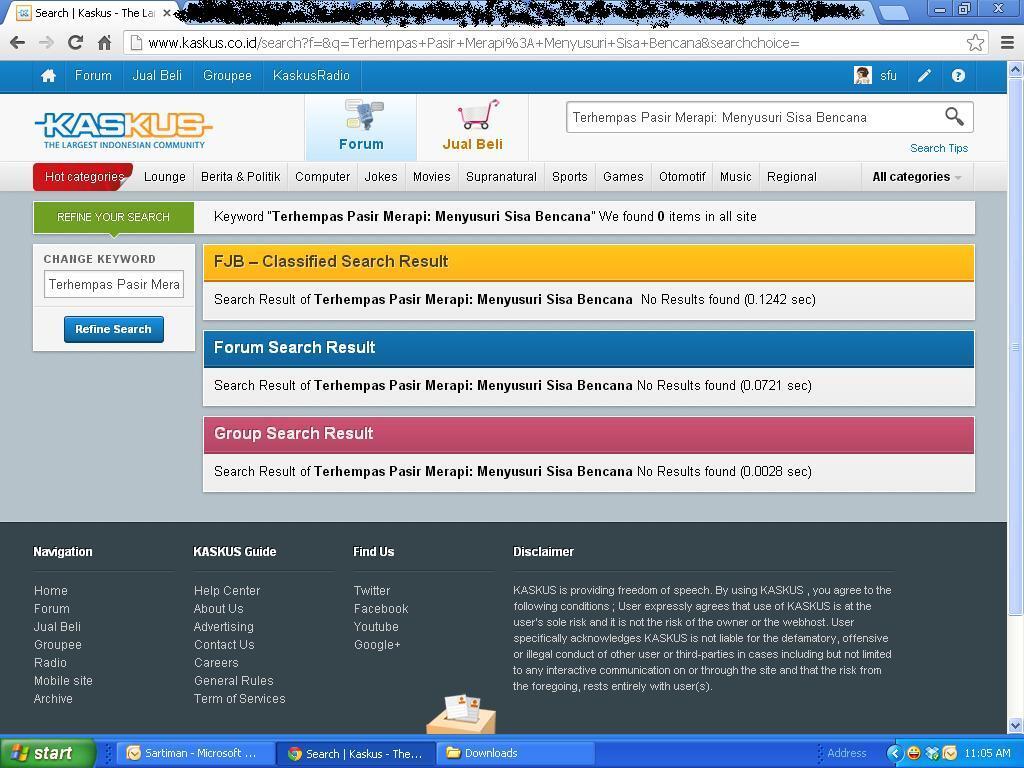Close the Kaskus browser tab
Image resolution: width=1024 pixels, height=768 pixels.
[x=167, y=12]
